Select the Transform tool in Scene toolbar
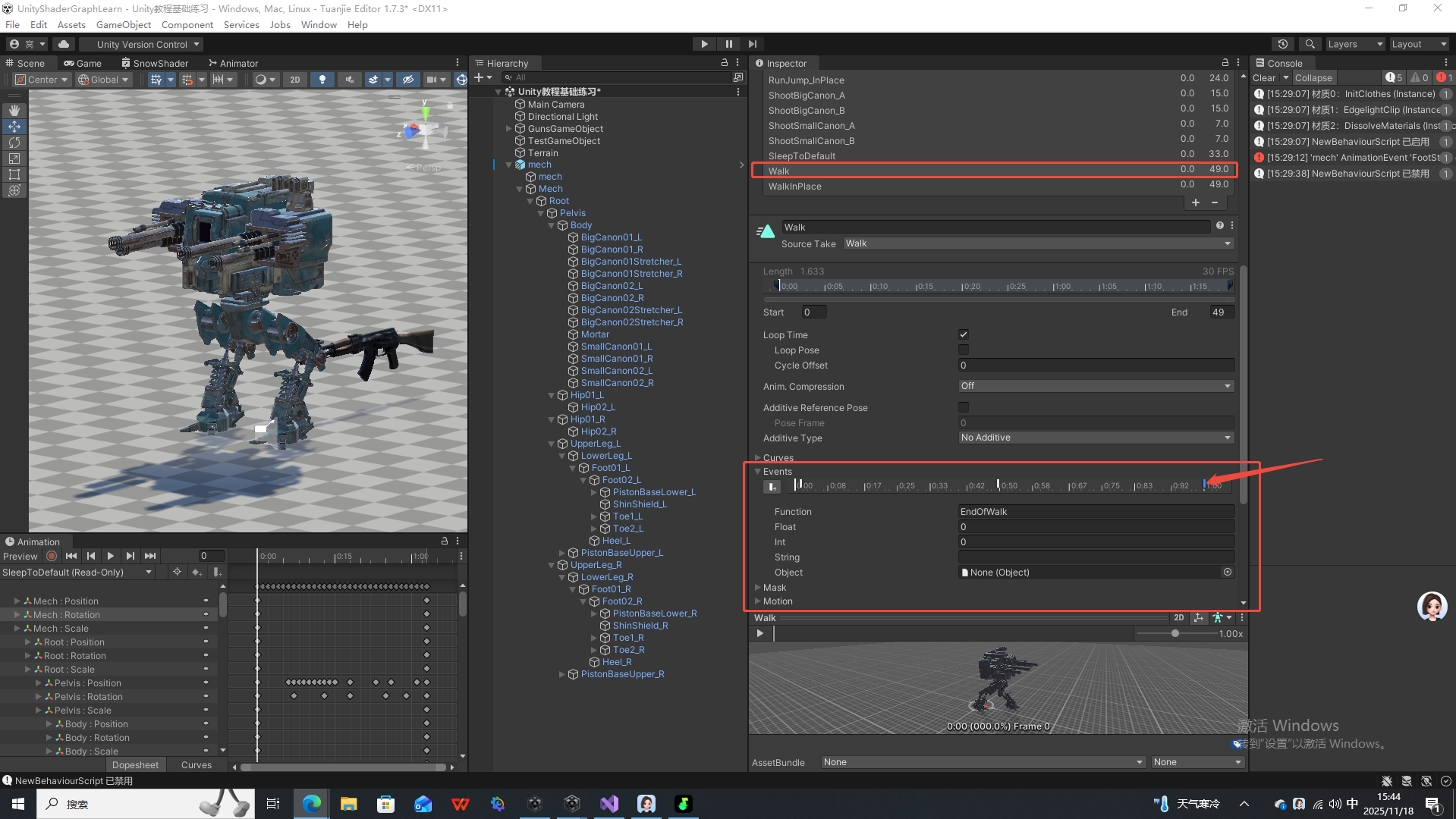This screenshot has height=819, width=1456. (14, 190)
